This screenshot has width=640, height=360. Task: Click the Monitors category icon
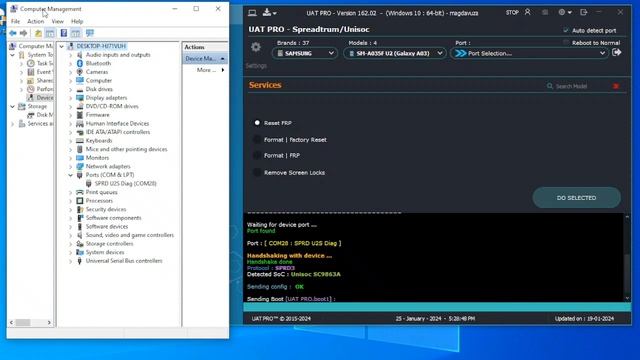click(80, 158)
